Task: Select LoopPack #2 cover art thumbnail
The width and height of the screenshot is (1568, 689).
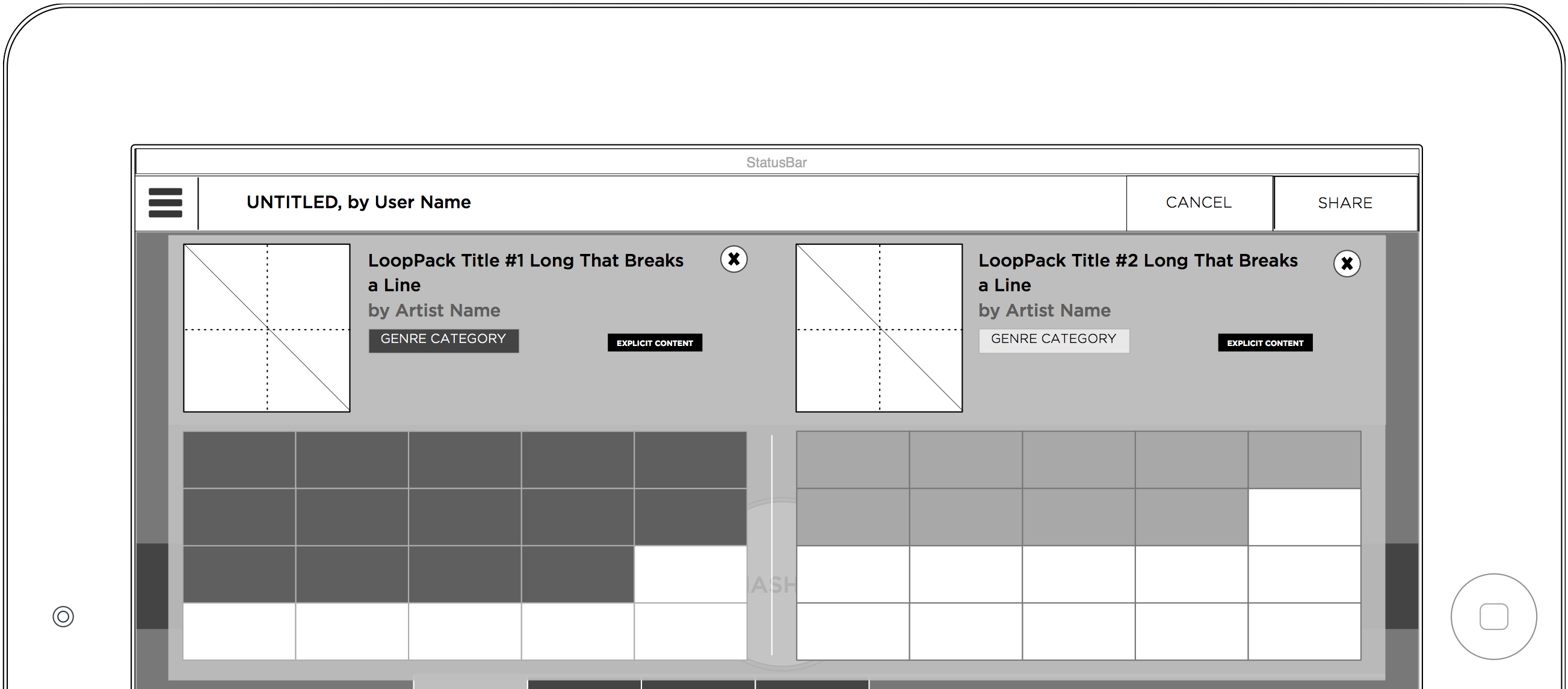Action: click(x=880, y=328)
